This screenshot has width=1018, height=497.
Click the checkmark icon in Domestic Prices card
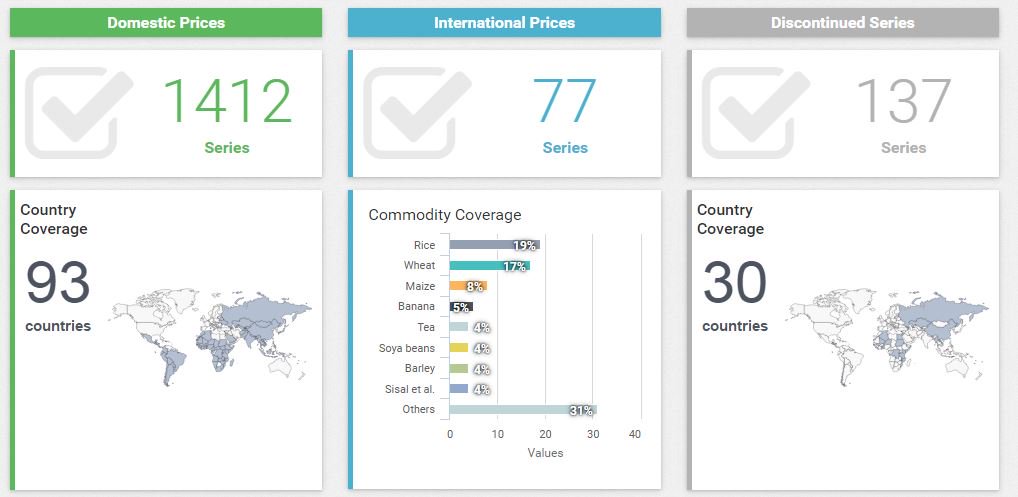click(79, 113)
